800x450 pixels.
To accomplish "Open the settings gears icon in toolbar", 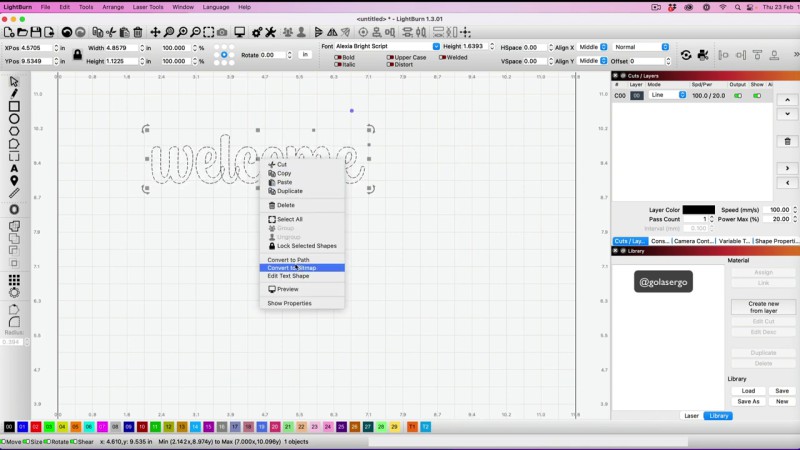I will [x=257, y=32].
